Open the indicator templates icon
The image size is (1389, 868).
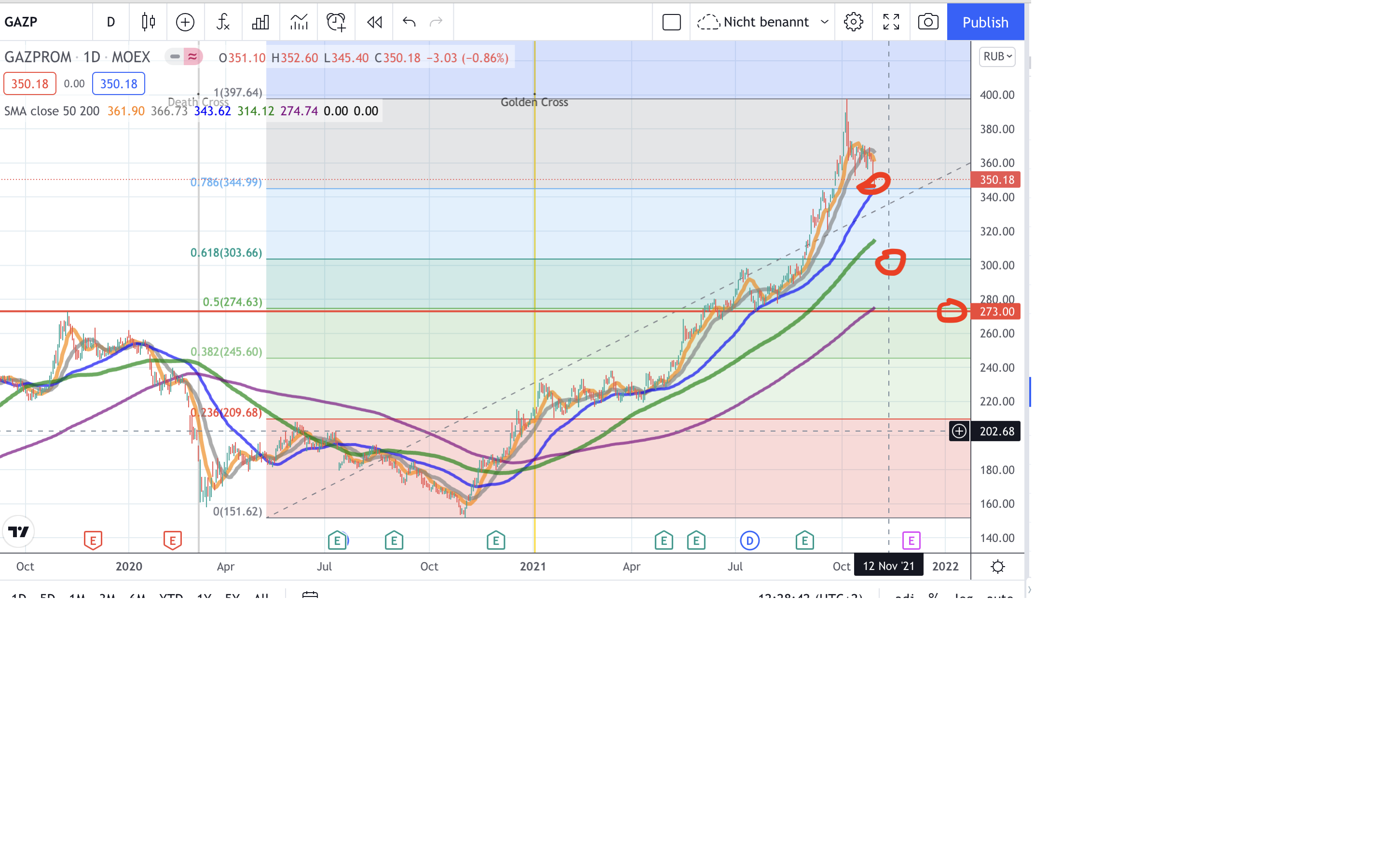299,22
